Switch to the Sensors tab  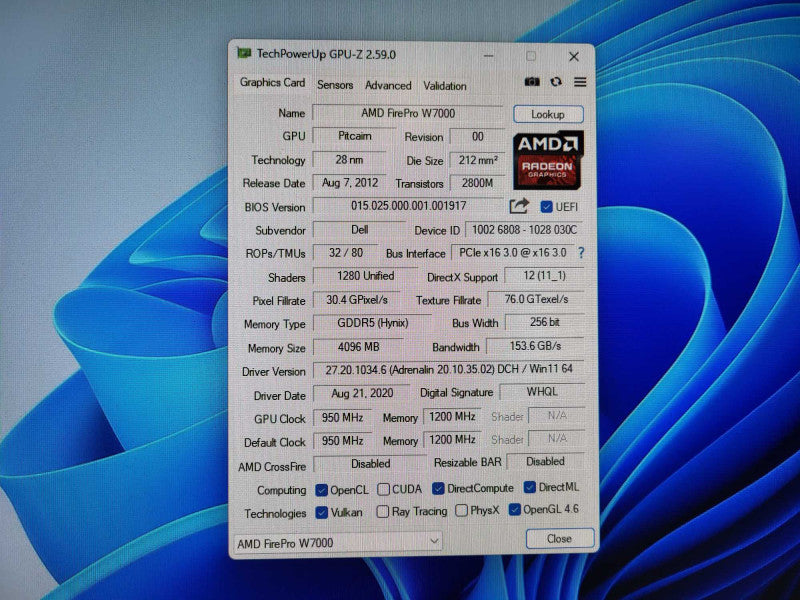click(335, 85)
